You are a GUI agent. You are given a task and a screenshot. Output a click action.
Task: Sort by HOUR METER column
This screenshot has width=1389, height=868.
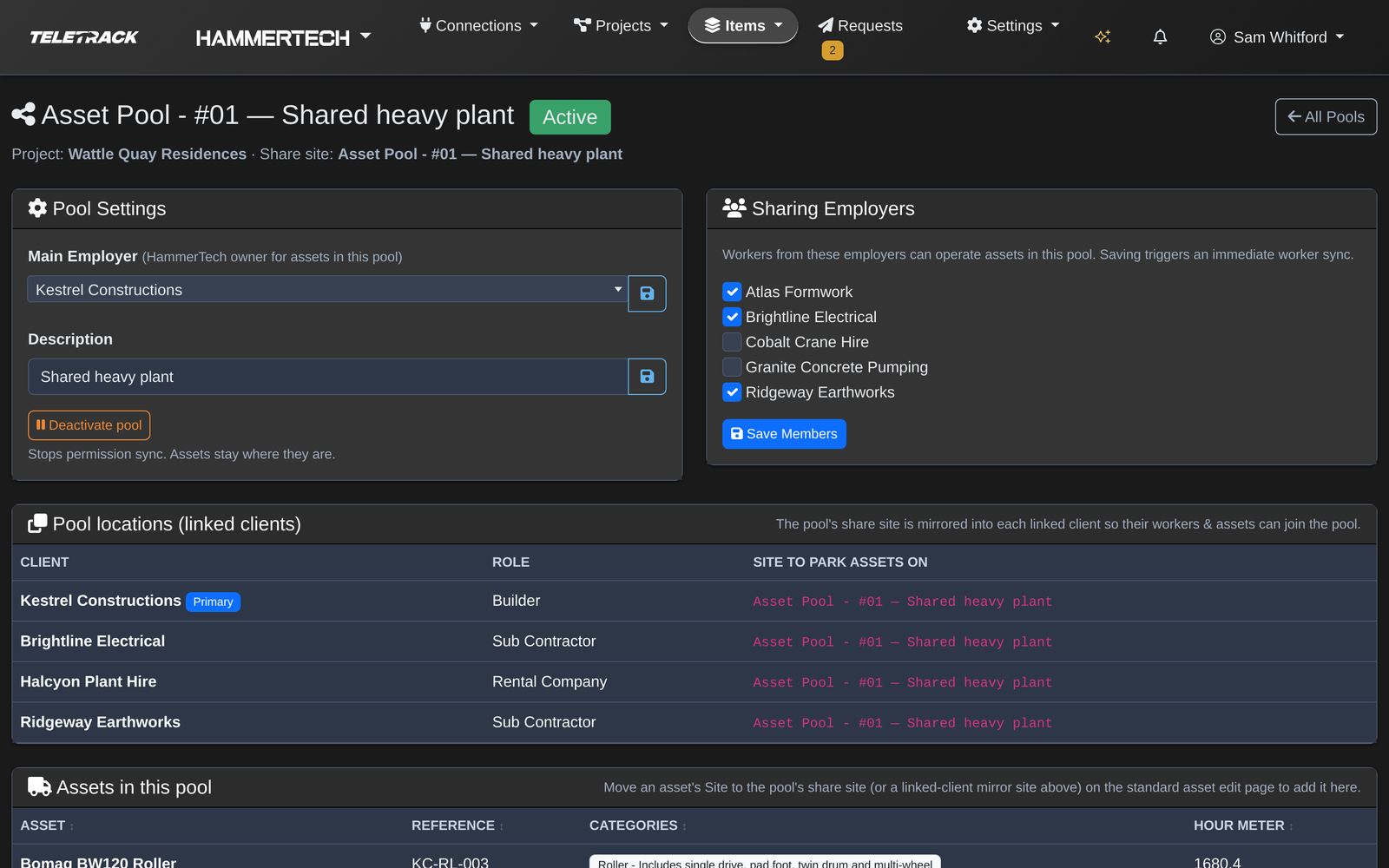tap(1243, 825)
